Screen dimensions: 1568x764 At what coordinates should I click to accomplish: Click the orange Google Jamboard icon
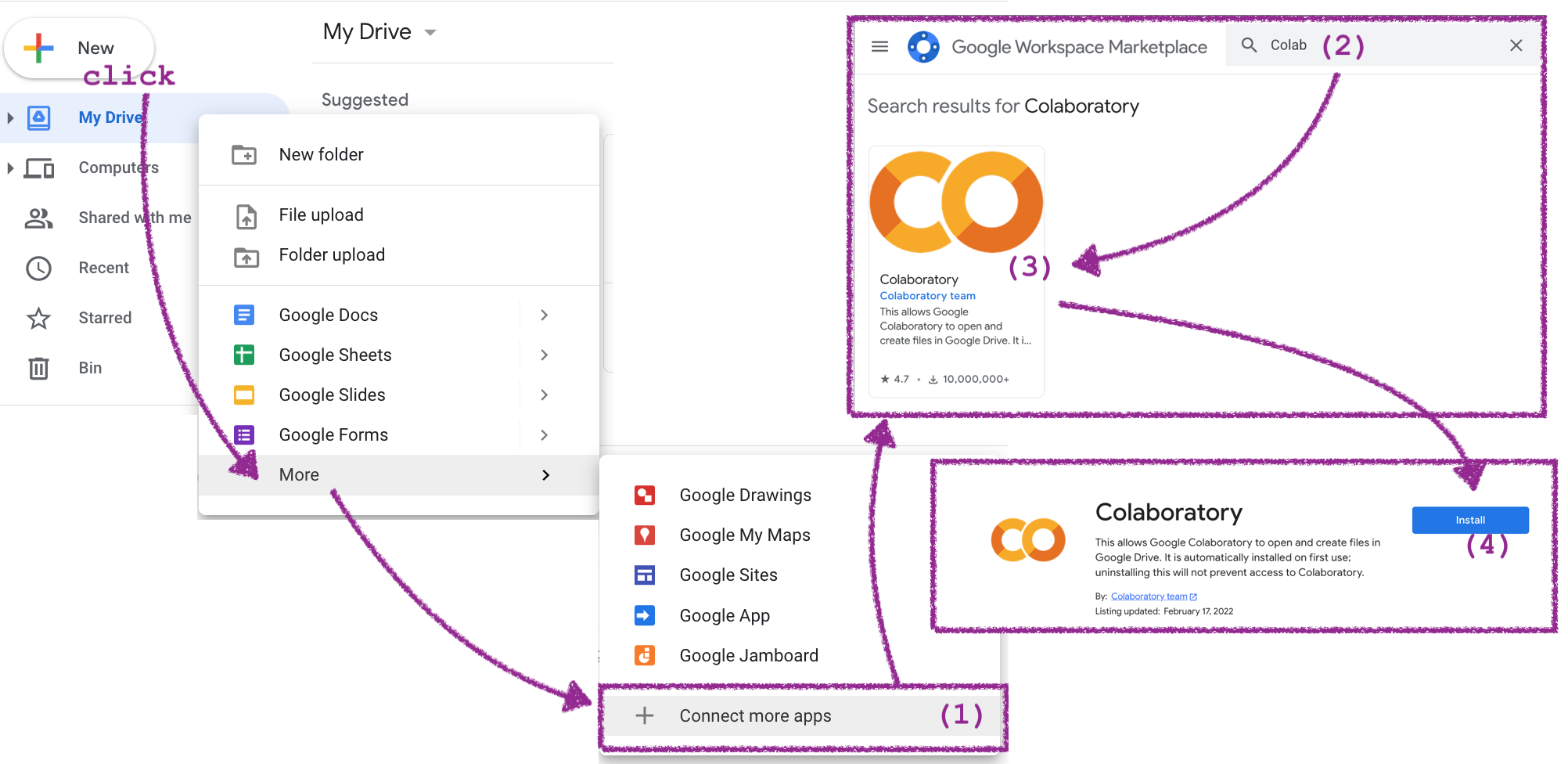point(645,655)
